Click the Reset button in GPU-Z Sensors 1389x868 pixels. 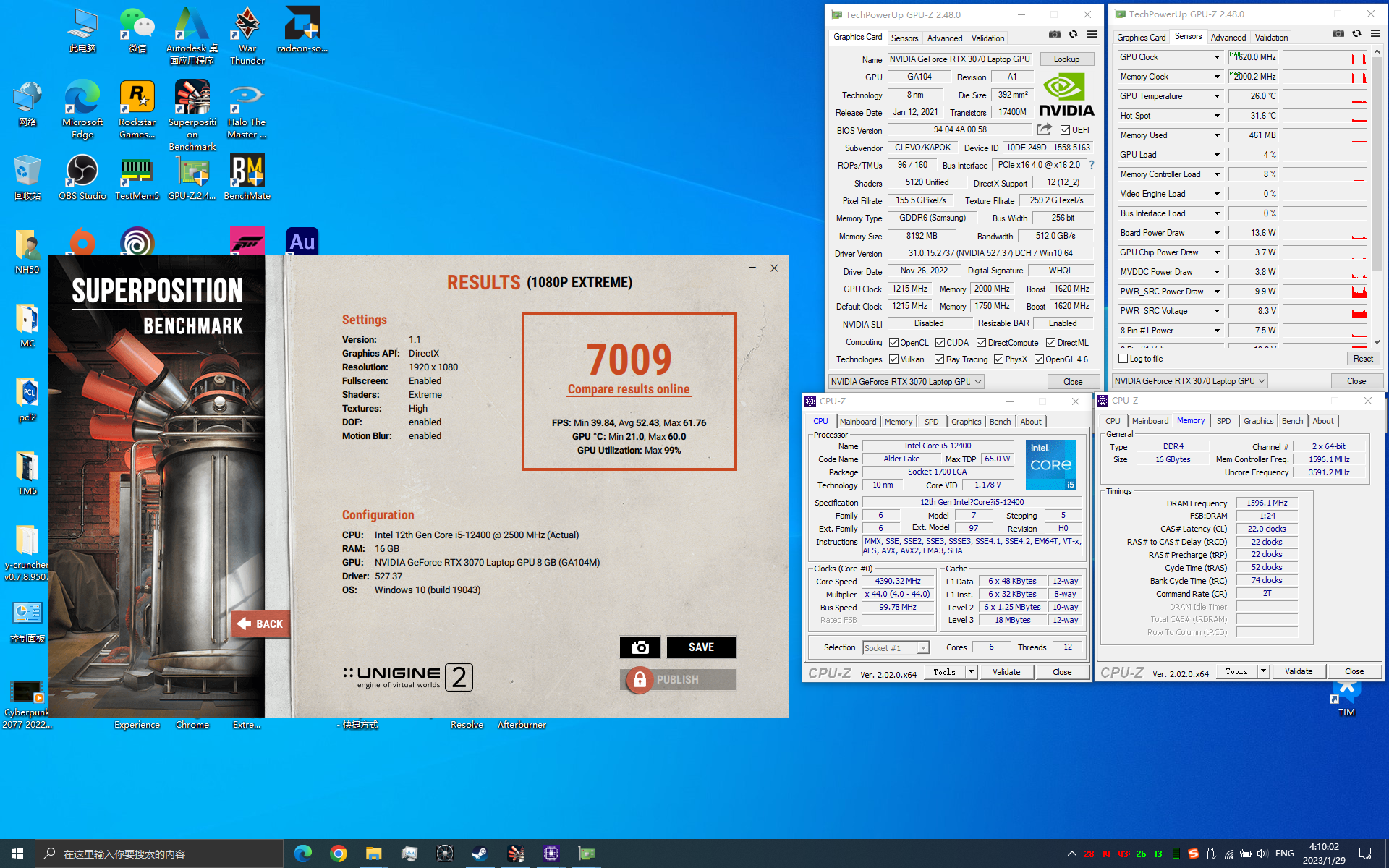coord(1363,359)
